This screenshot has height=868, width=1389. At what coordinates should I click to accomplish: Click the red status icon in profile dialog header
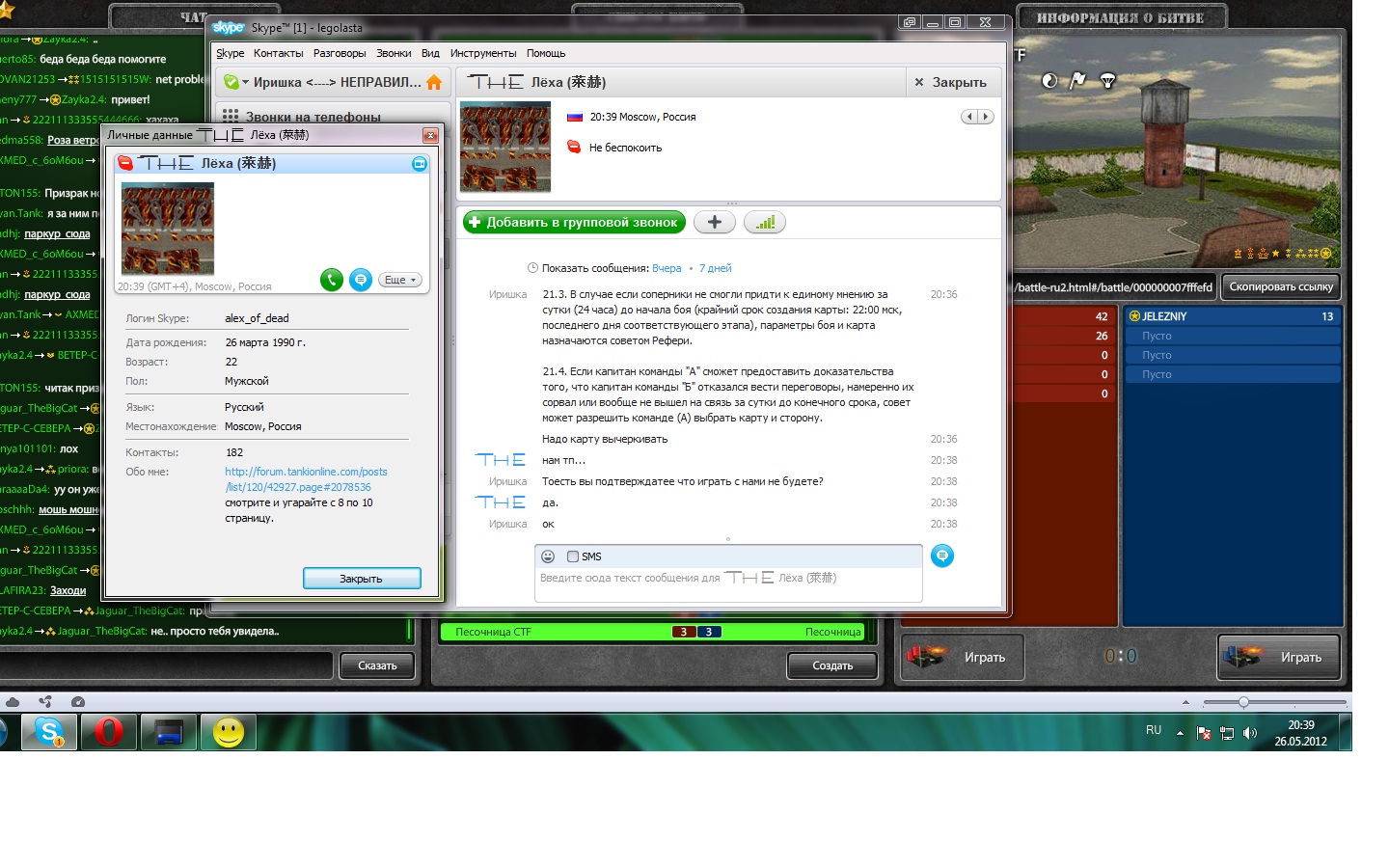point(125,164)
